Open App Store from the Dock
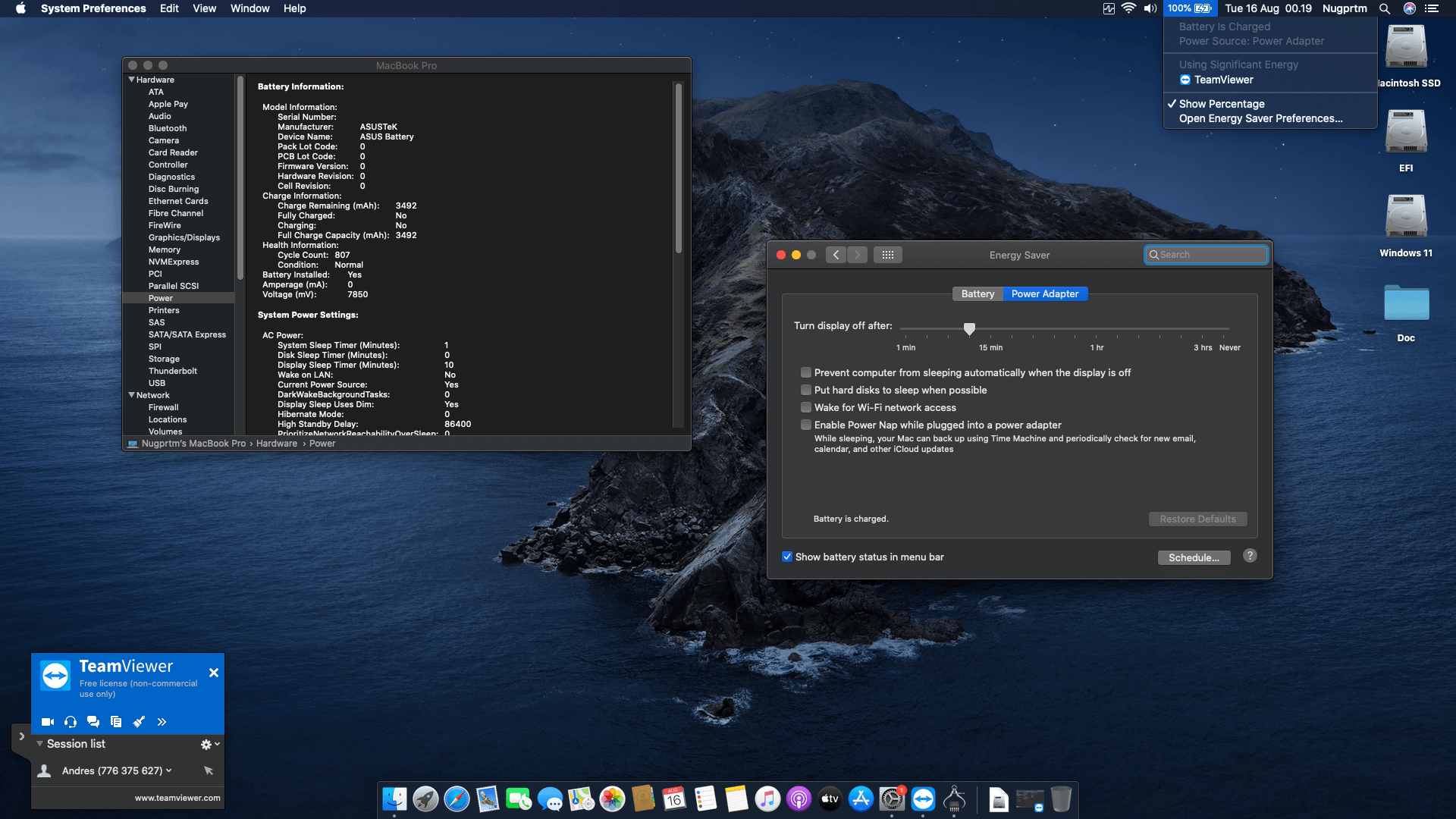The width and height of the screenshot is (1456, 819). [x=861, y=799]
